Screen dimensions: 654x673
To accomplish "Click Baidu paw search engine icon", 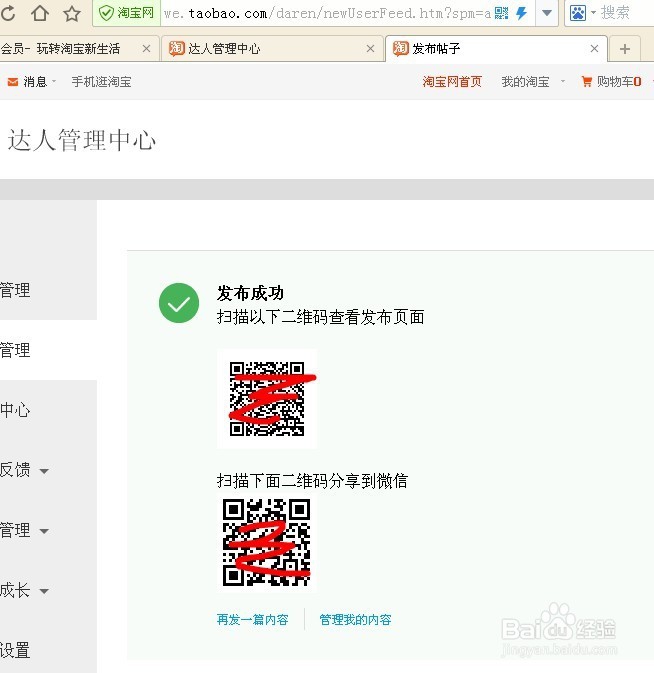I will pyautogui.click(x=578, y=13).
